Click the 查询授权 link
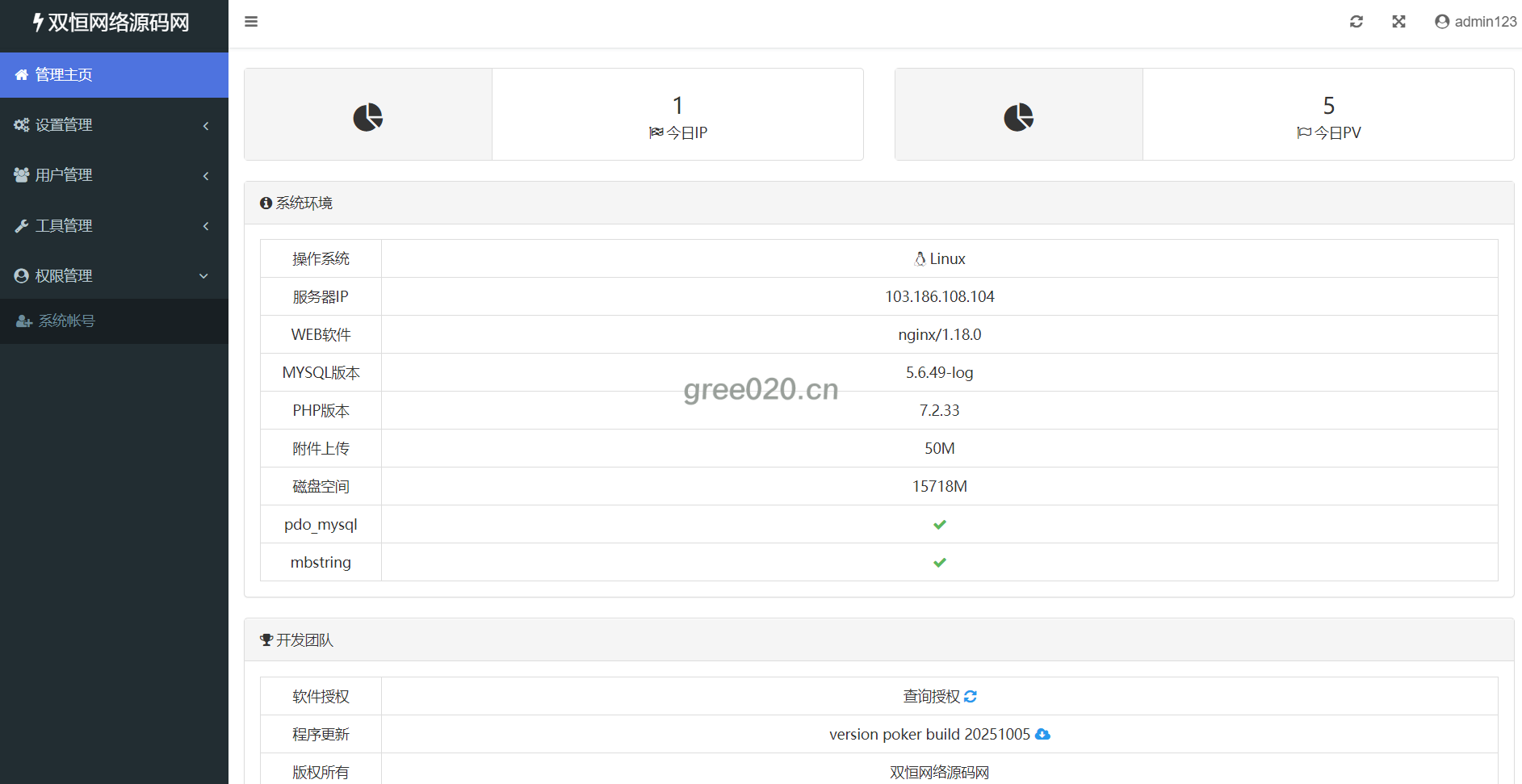Screen dimensions: 1522x784 click(931, 696)
